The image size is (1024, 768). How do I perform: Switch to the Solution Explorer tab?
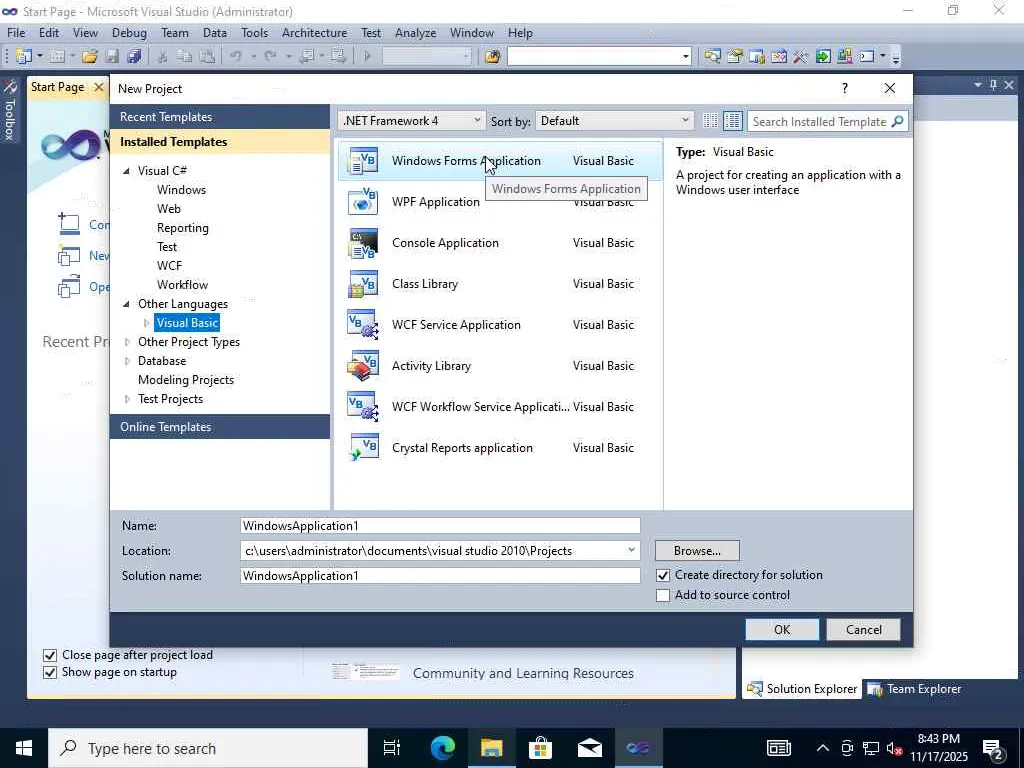click(802, 689)
